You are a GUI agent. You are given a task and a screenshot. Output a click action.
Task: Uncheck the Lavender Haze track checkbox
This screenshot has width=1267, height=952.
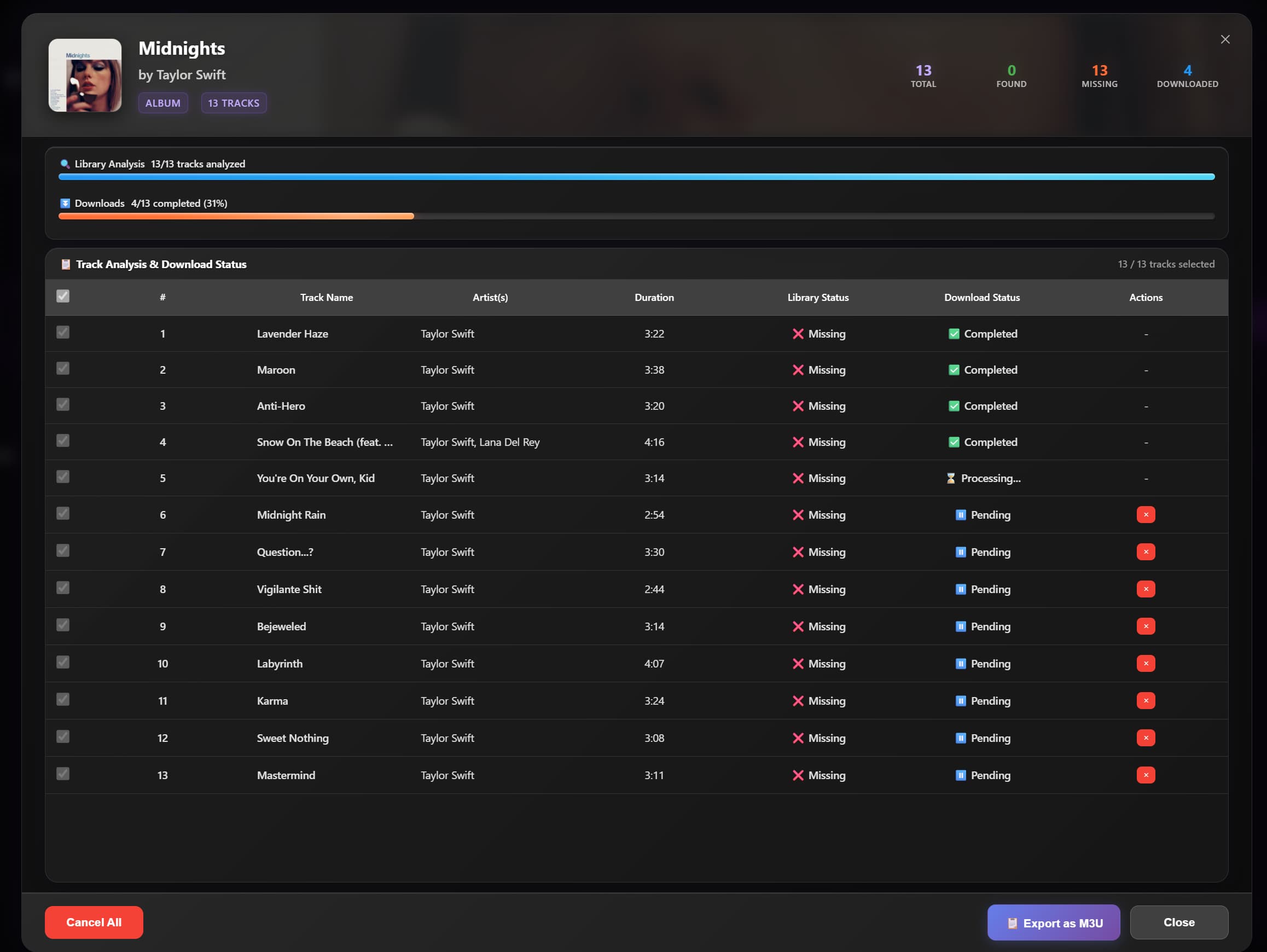(63, 332)
